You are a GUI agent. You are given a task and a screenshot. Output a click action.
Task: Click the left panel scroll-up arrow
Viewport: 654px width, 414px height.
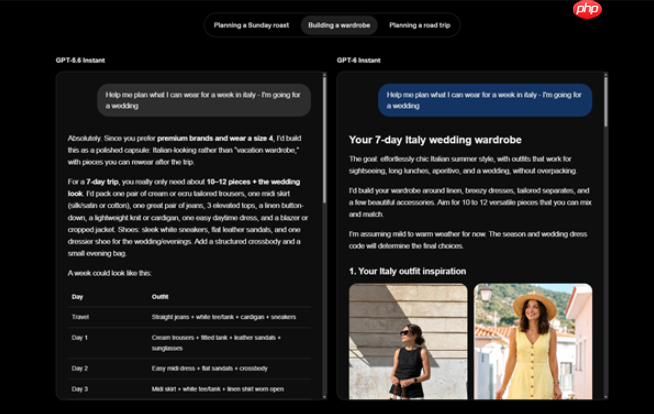(324, 75)
